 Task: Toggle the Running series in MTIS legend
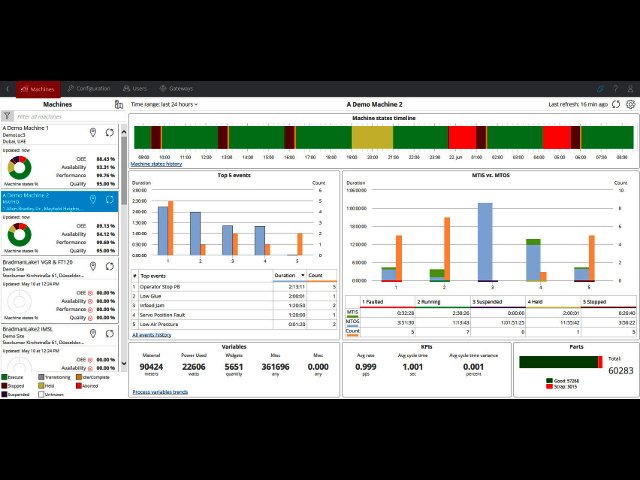pos(423,300)
